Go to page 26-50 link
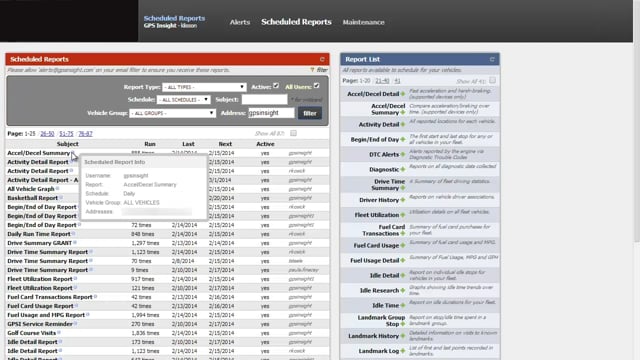Viewport: 640px width, 360px height. click(47, 133)
